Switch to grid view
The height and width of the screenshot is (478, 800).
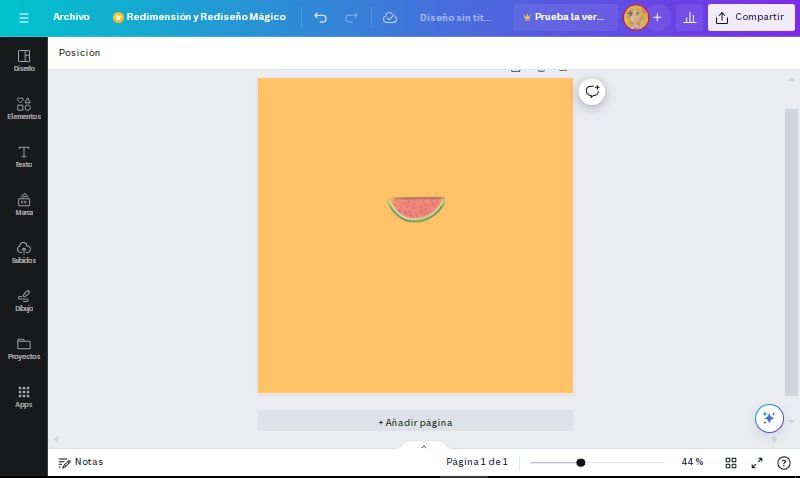731,463
